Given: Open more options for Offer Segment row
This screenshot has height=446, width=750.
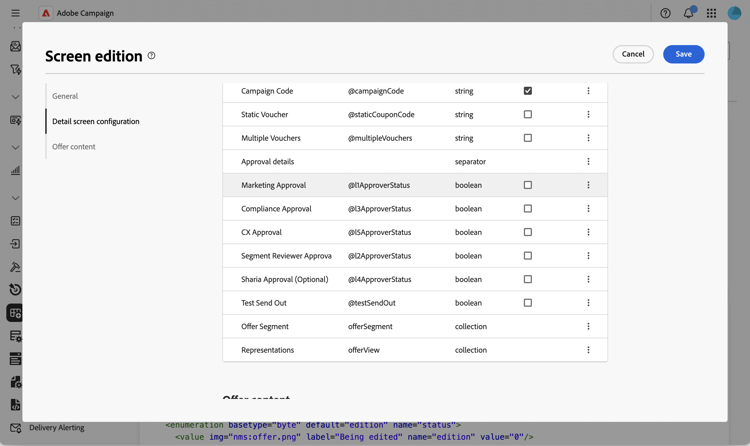Looking at the screenshot, I should pos(588,326).
